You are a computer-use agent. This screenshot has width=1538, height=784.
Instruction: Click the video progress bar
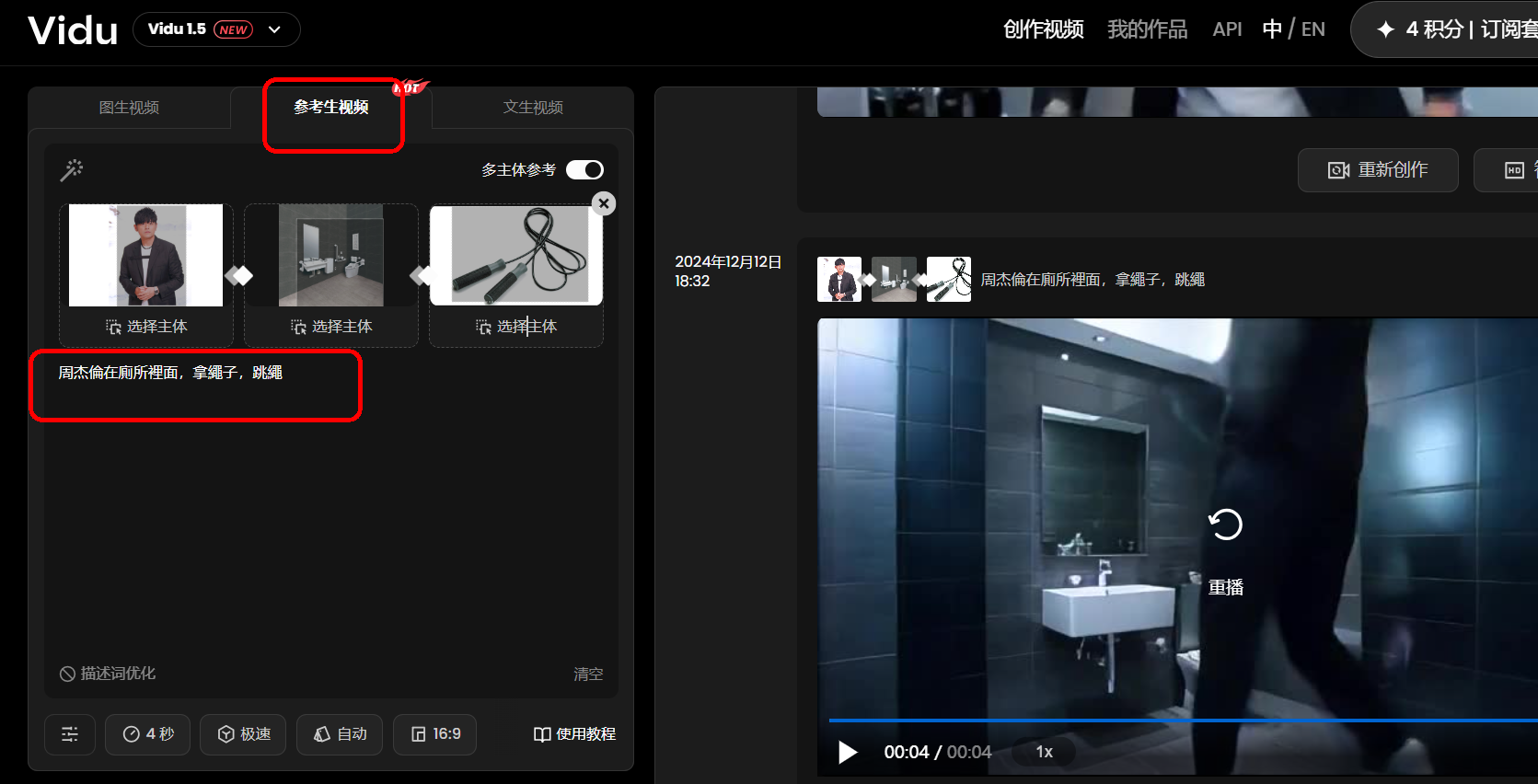click(1183, 721)
